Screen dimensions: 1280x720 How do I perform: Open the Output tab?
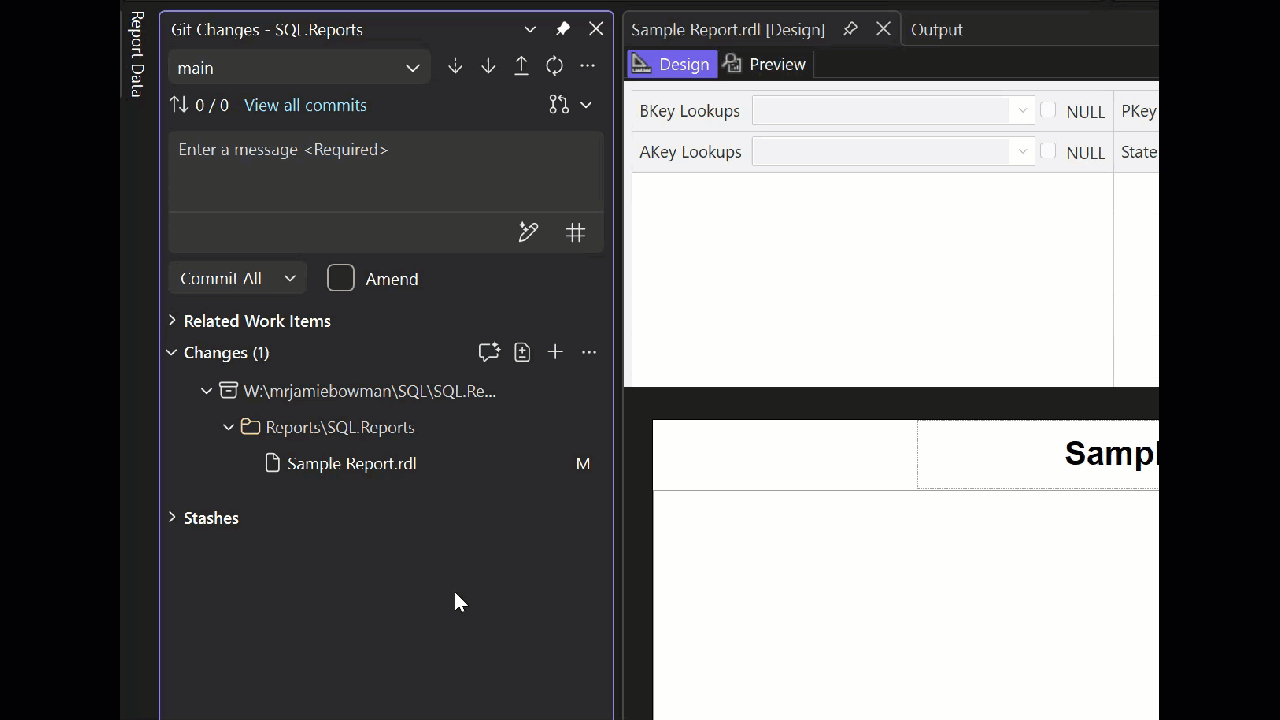click(936, 30)
